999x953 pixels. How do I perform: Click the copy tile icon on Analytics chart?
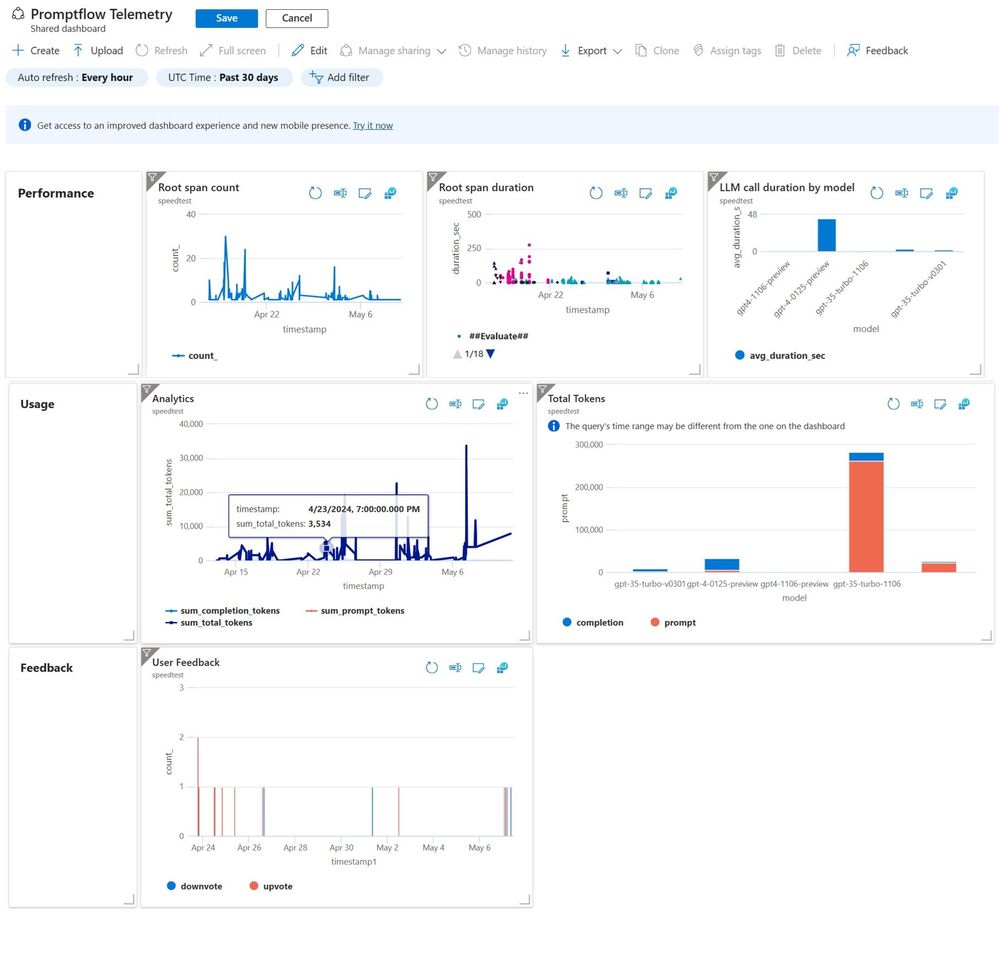502,404
